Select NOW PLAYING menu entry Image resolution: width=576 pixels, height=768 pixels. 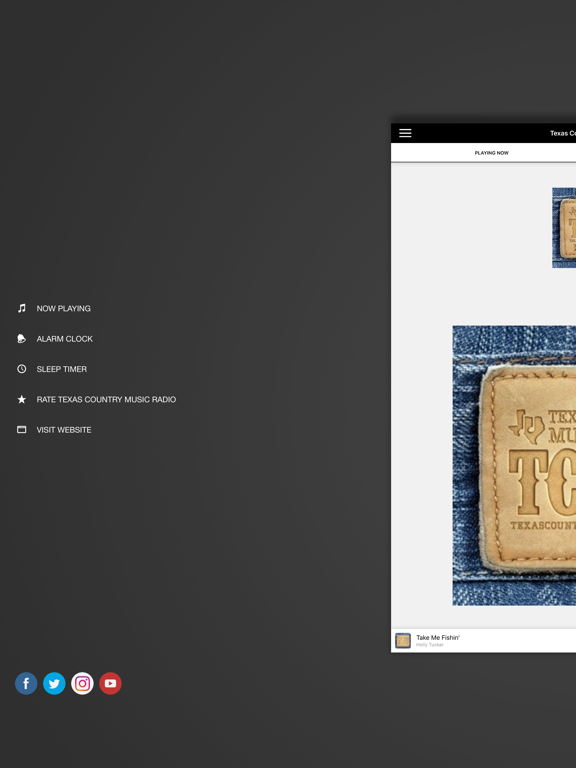[x=64, y=309]
